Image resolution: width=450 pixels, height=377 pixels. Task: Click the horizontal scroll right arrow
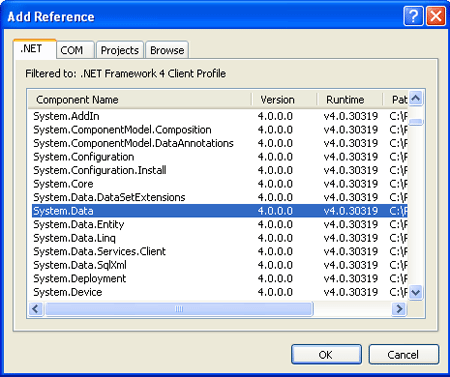(399, 309)
